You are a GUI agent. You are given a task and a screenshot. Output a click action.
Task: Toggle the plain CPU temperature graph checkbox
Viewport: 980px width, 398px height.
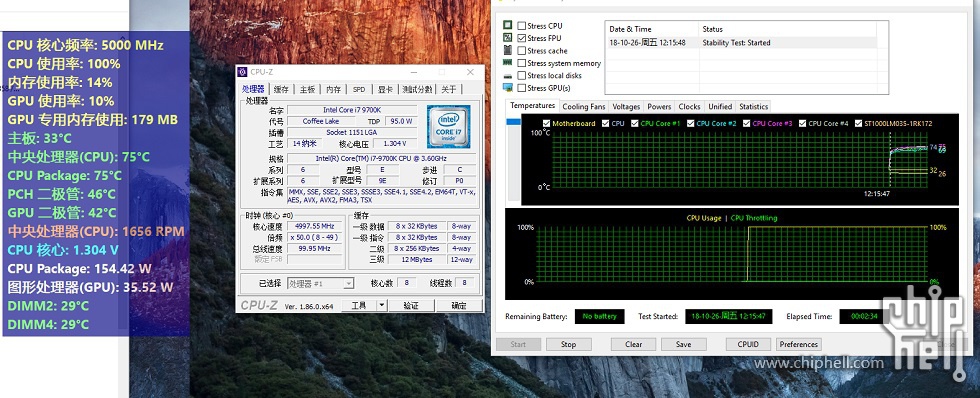606,123
